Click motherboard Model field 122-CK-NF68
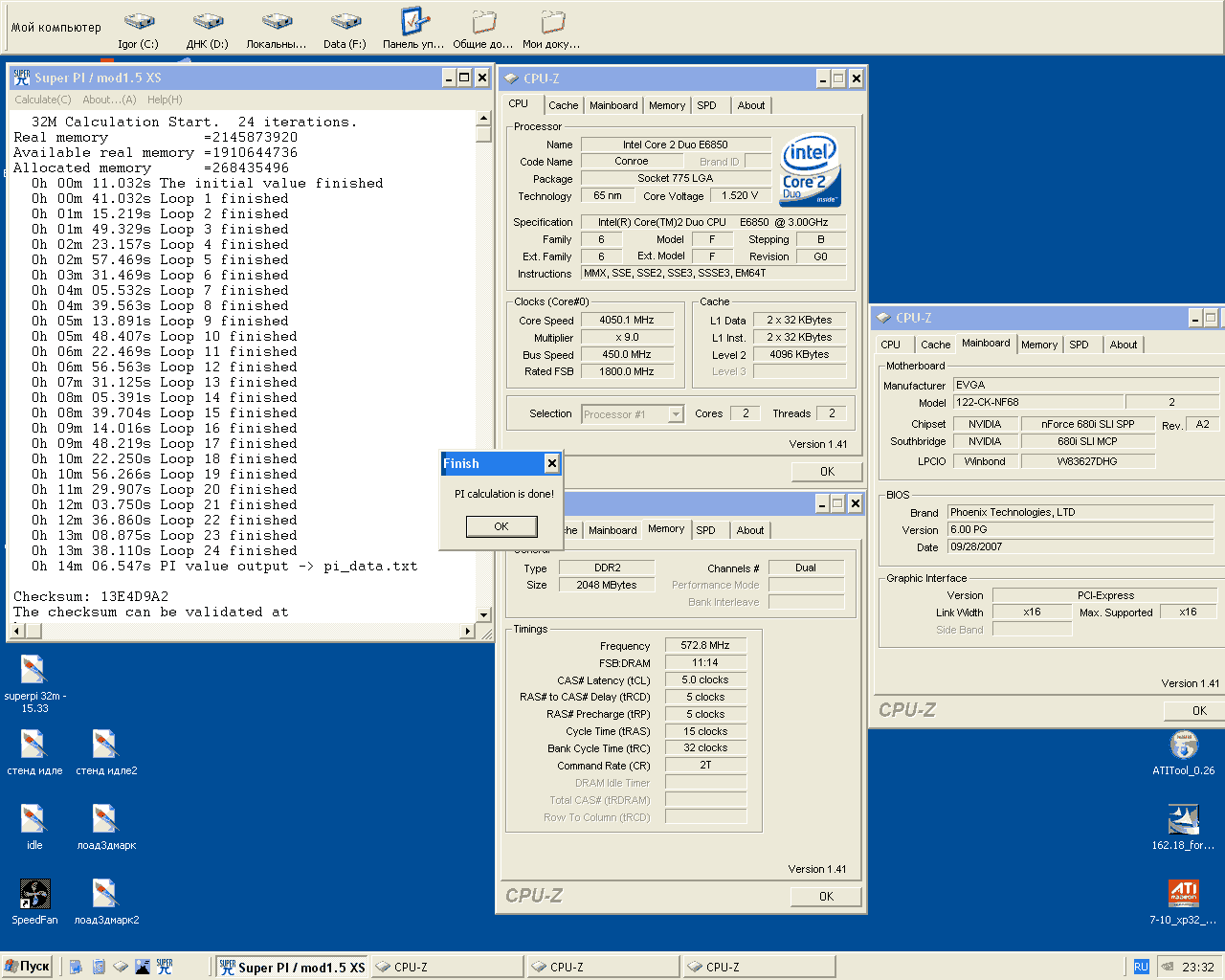The image size is (1225, 980). (x=1038, y=402)
